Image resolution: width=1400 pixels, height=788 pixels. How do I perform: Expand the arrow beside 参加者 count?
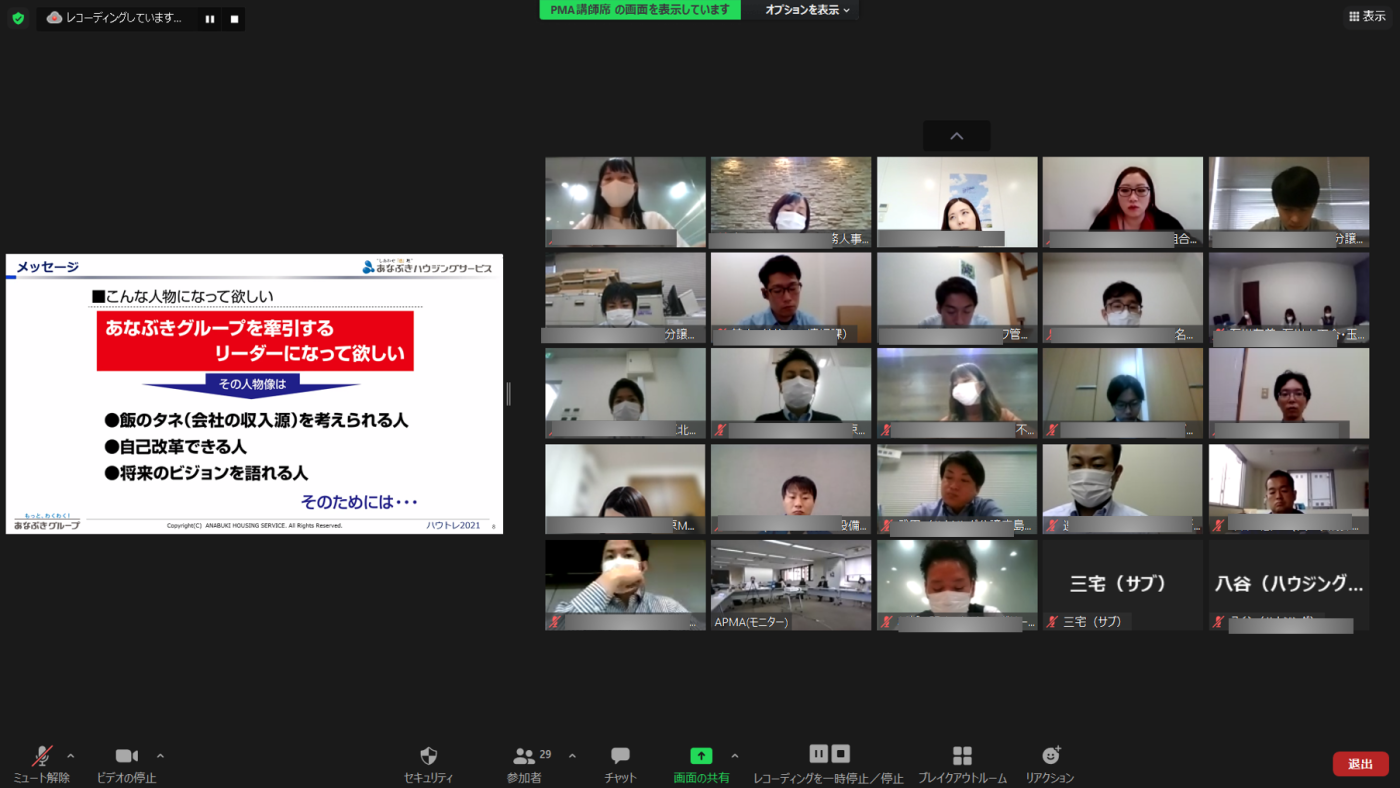click(572, 756)
